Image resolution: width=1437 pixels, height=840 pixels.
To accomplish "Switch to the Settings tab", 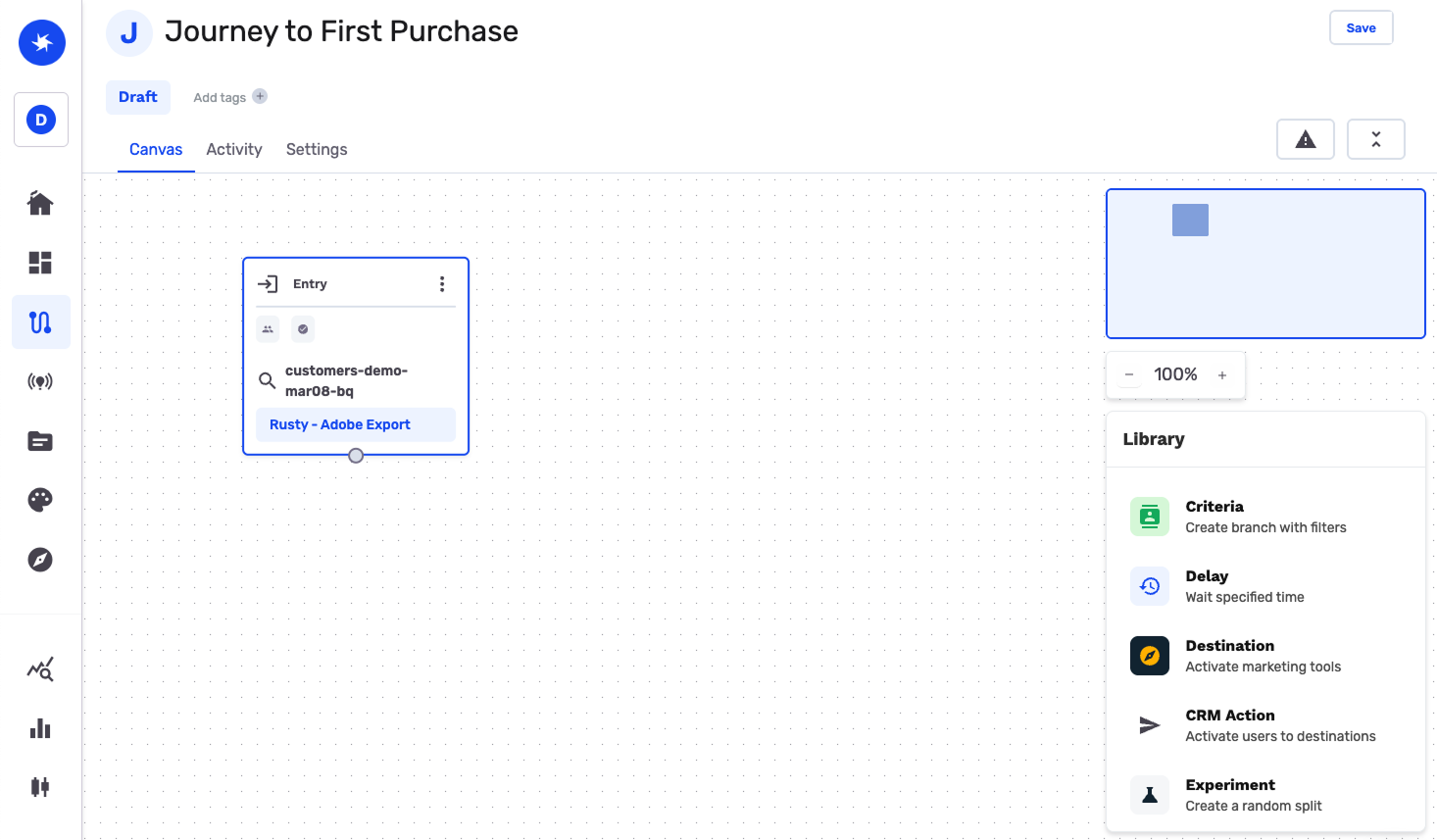I will coord(317,149).
